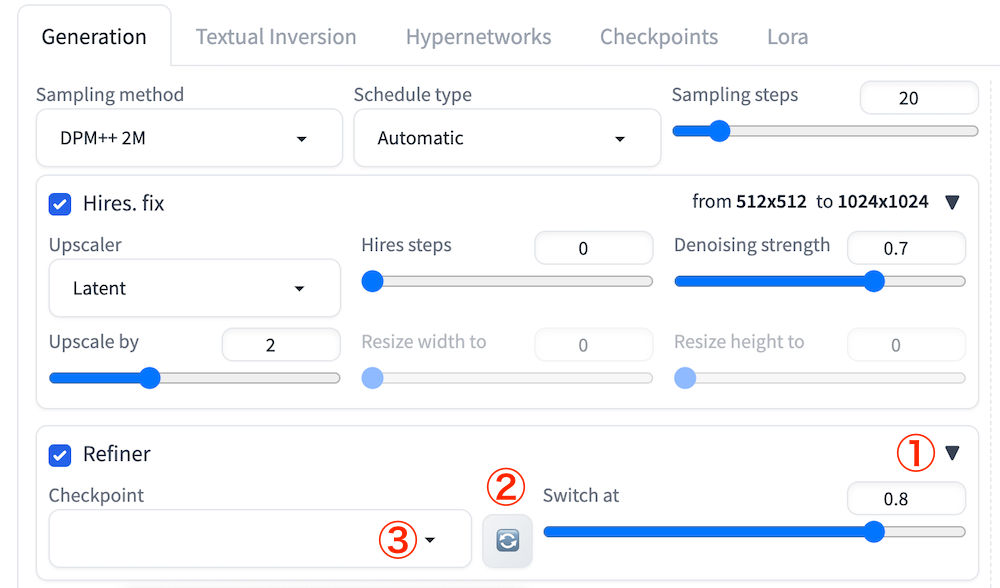Open the Lora tab

tap(787, 37)
